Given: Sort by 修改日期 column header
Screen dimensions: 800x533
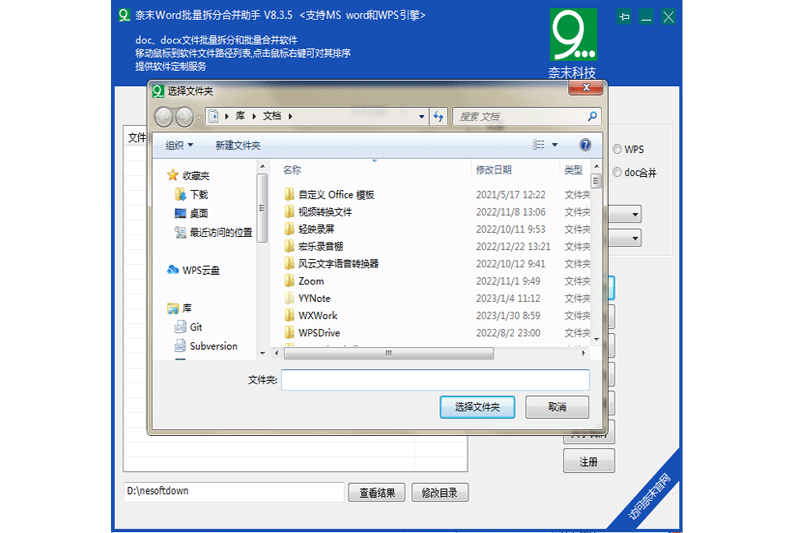Looking at the screenshot, I should click(x=493, y=170).
